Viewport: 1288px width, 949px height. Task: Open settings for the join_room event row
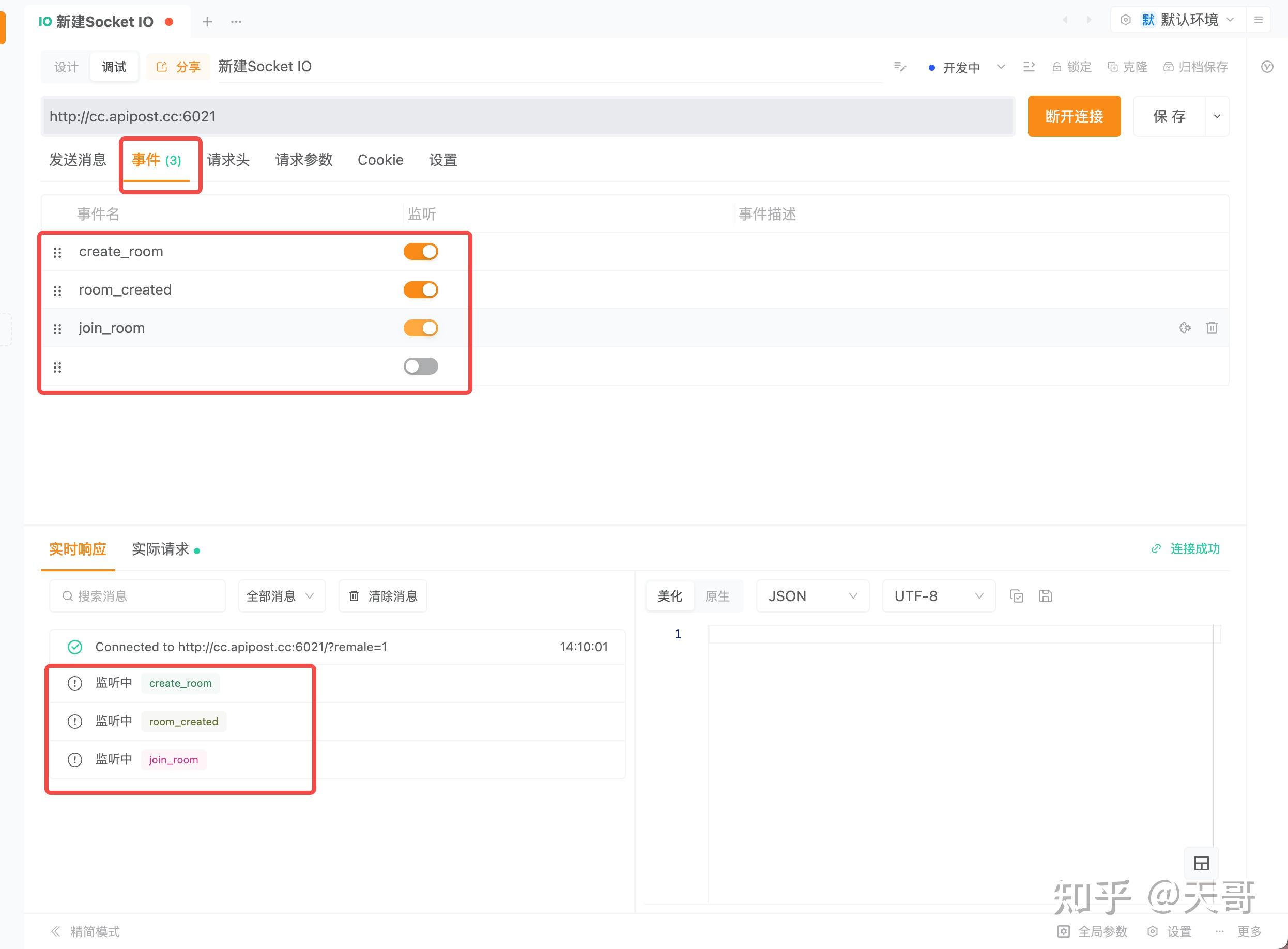(1185, 327)
